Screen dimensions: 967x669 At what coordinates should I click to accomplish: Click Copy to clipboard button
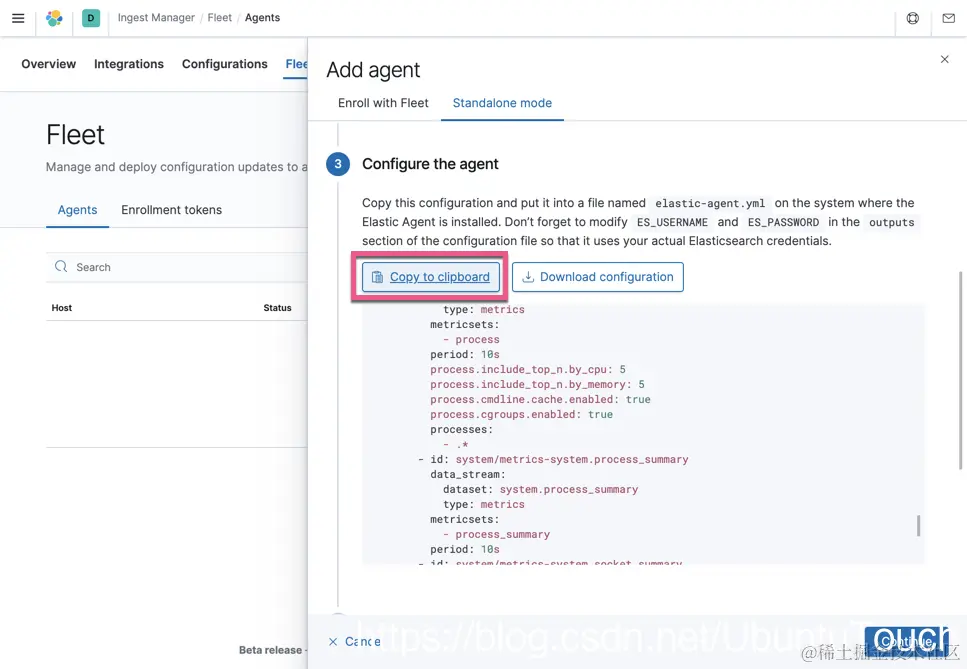coord(430,277)
